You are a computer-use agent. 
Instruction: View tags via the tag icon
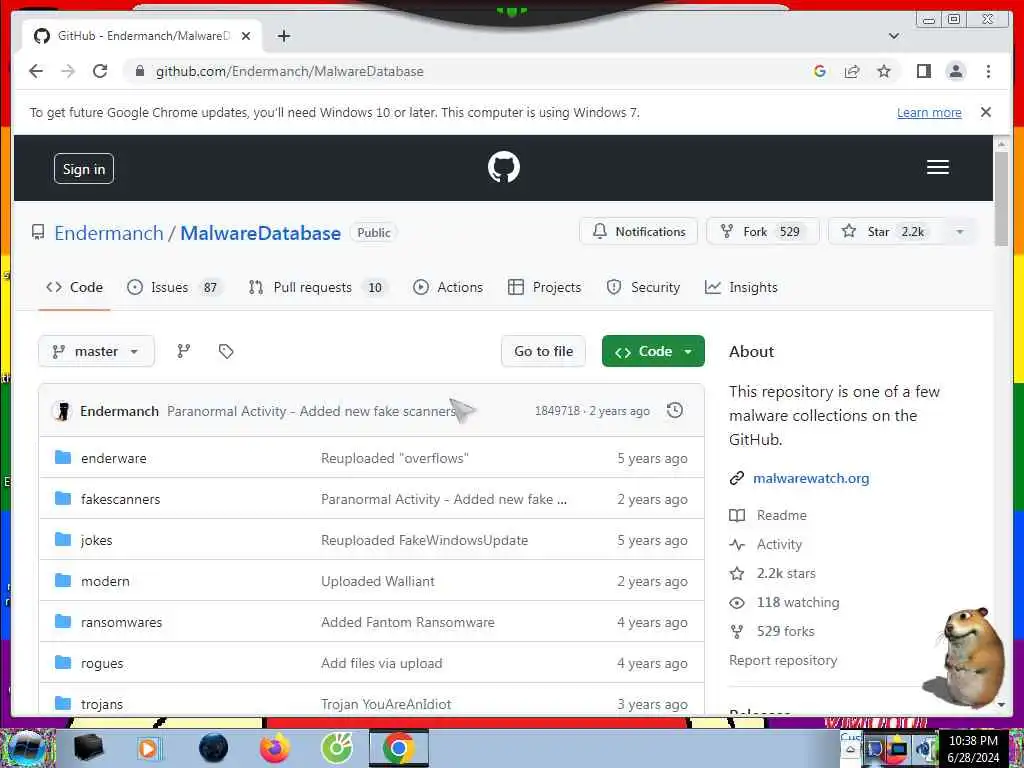point(226,351)
